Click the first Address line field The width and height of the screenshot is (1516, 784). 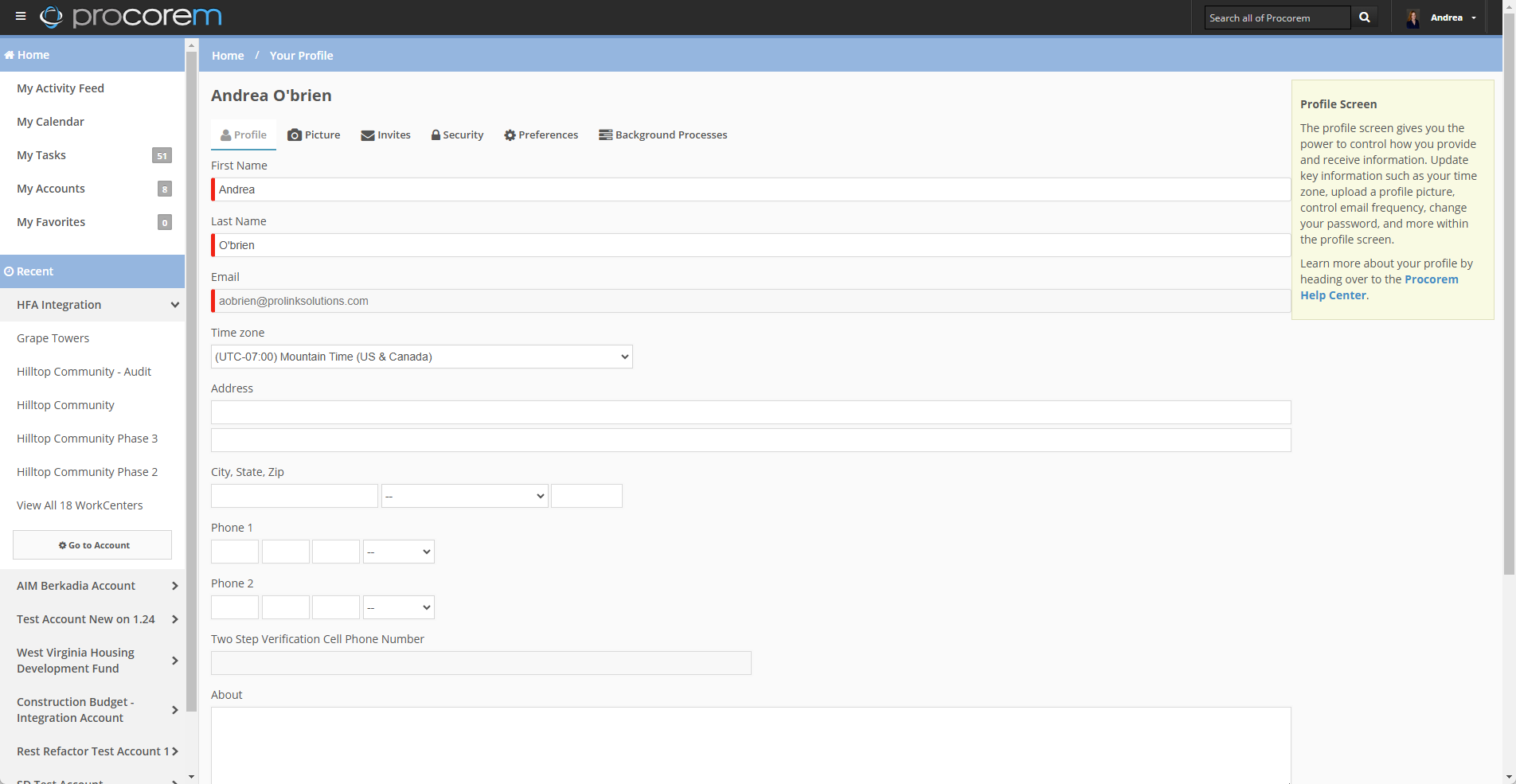pyautogui.click(x=751, y=412)
